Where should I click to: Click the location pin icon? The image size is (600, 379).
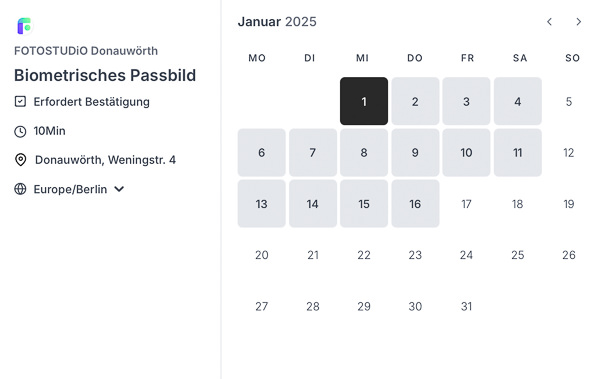click(x=20, y=160)
